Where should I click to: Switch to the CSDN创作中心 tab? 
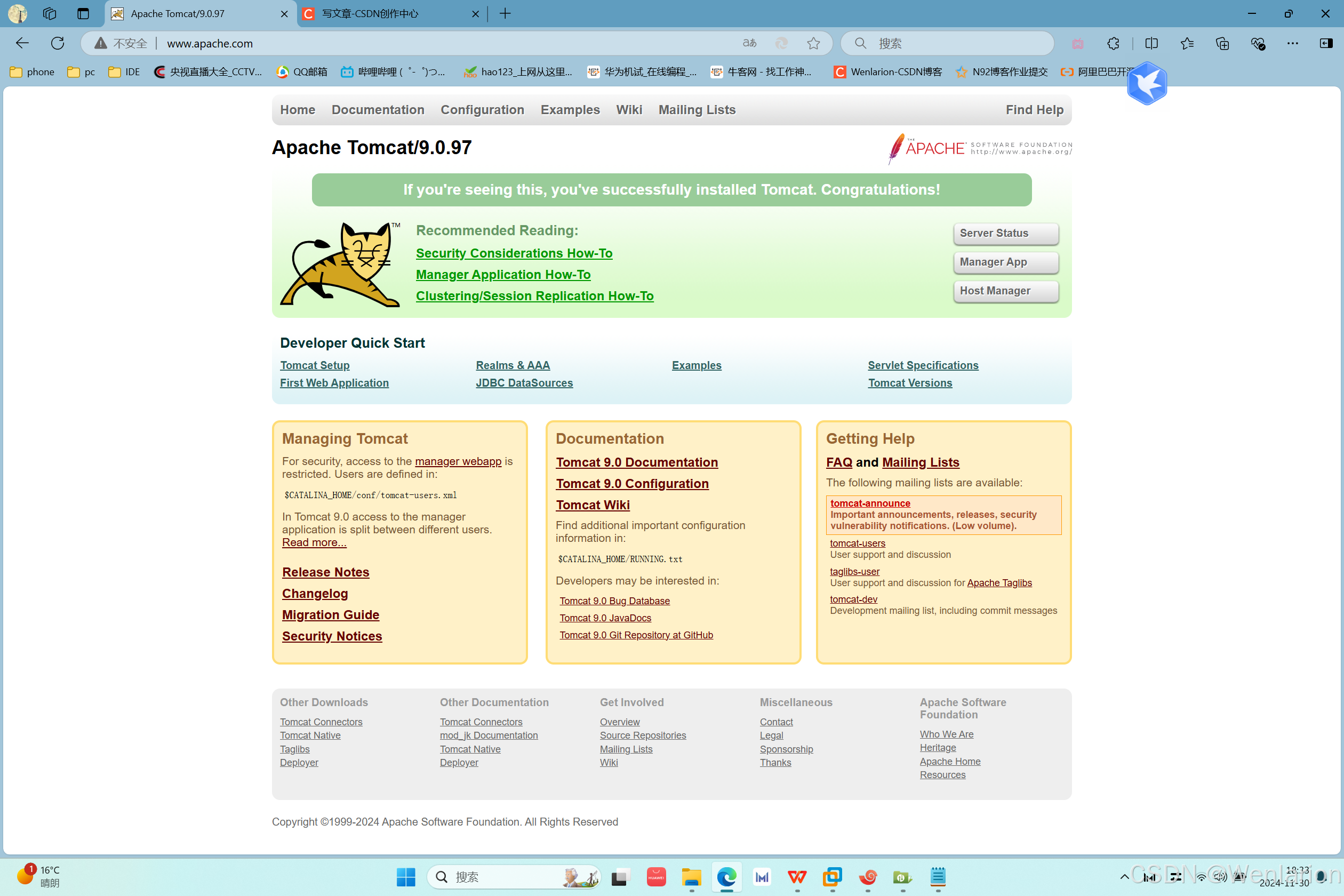[x=377, y=14]
